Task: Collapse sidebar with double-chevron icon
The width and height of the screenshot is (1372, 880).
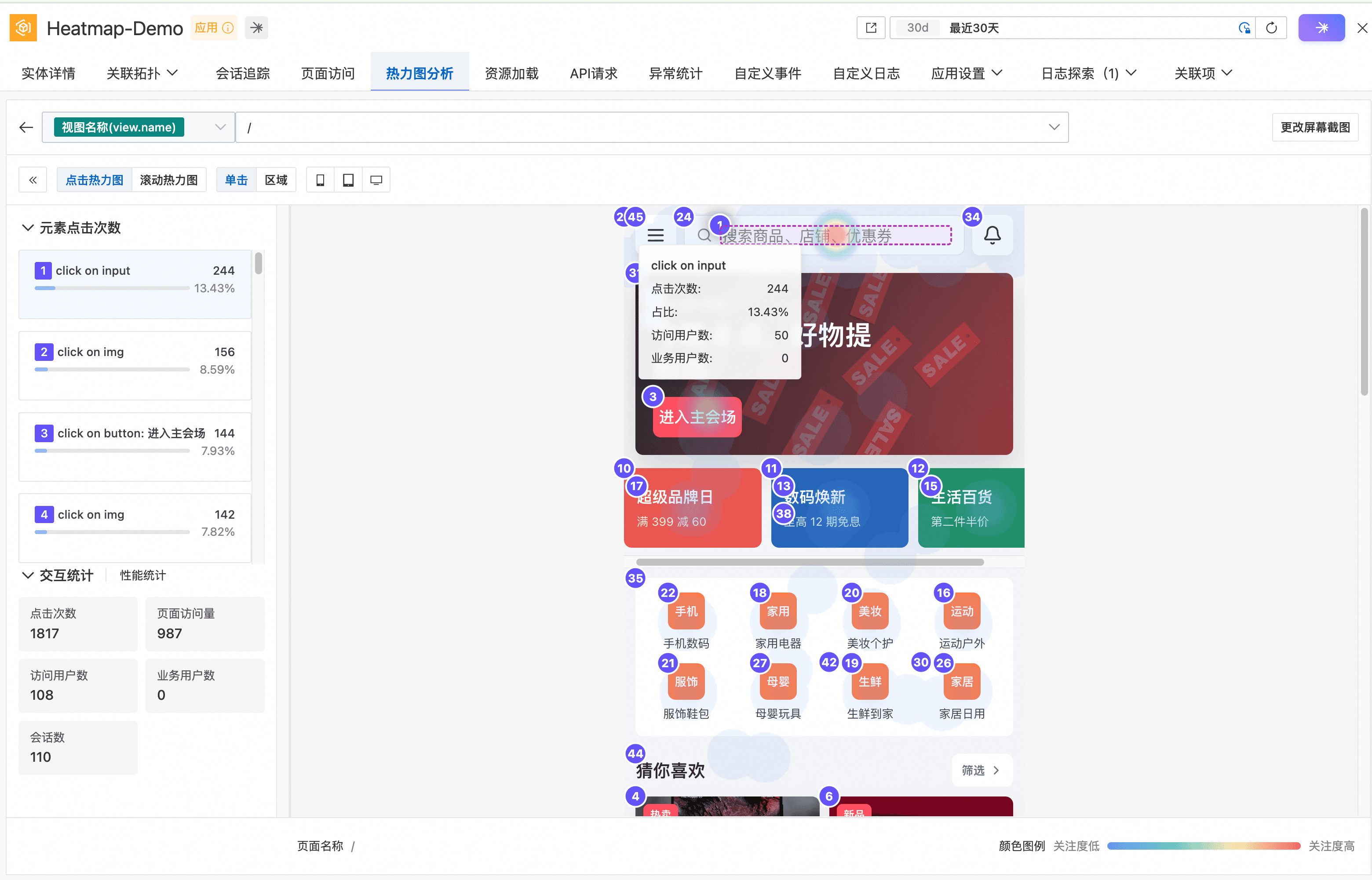Action: [33, 180]
